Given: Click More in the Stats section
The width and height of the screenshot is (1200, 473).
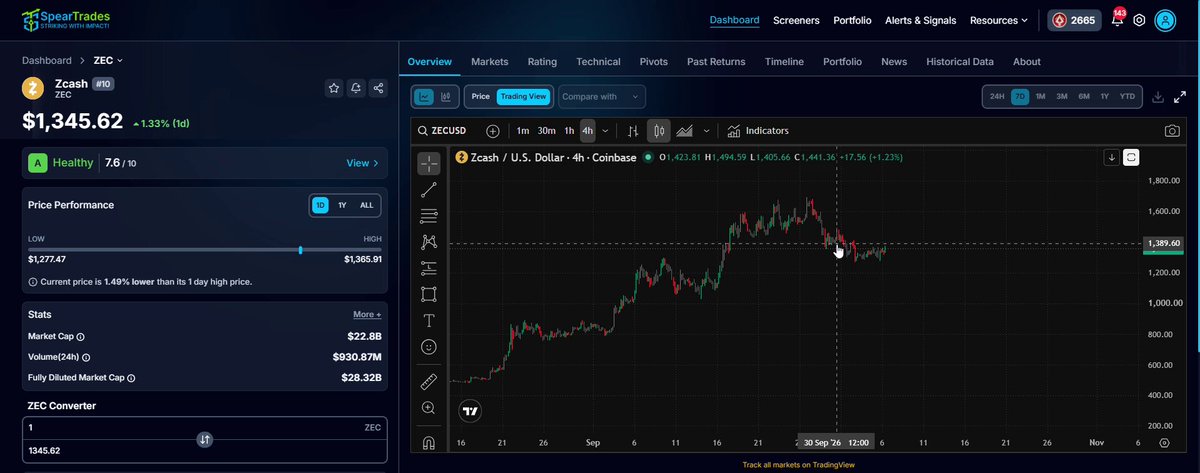Looking at the screenshot, I should click(x=367, y=314).
